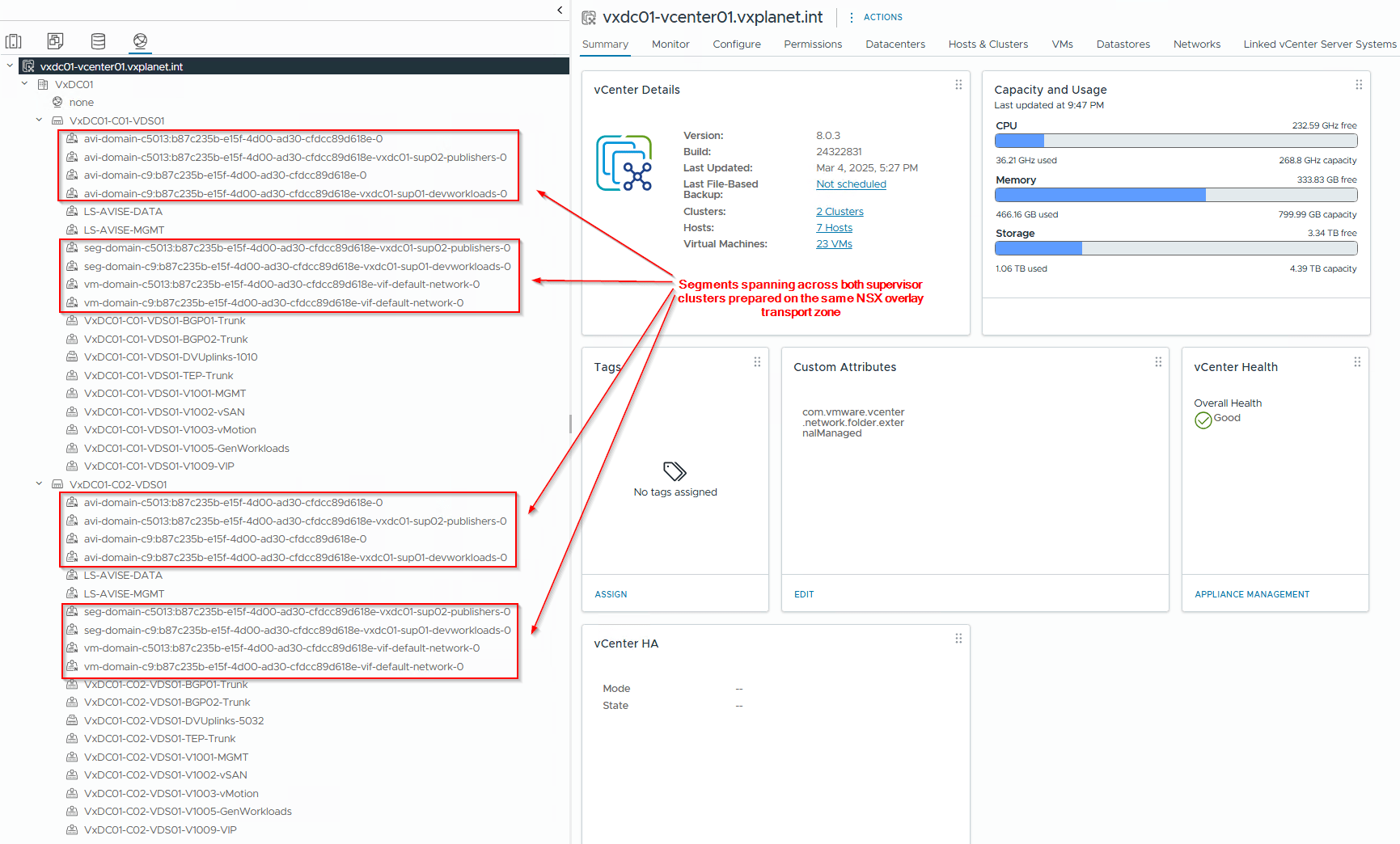Switch to the Configure tab
Image resolution: width=1400 pixels, height=844 pixels.
(x=737, y=44)
